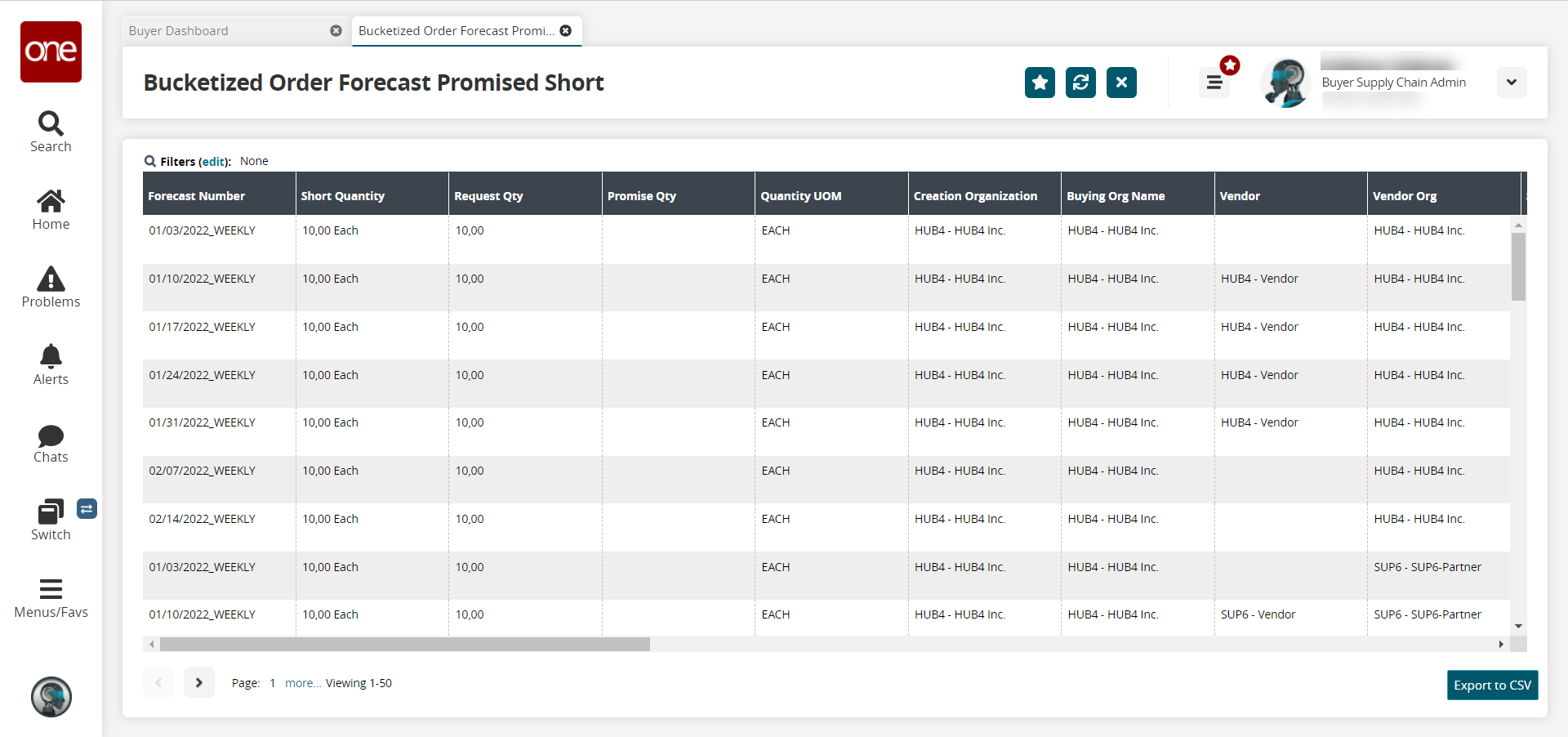Open the notifications list menu icon

coord(1214,83)
